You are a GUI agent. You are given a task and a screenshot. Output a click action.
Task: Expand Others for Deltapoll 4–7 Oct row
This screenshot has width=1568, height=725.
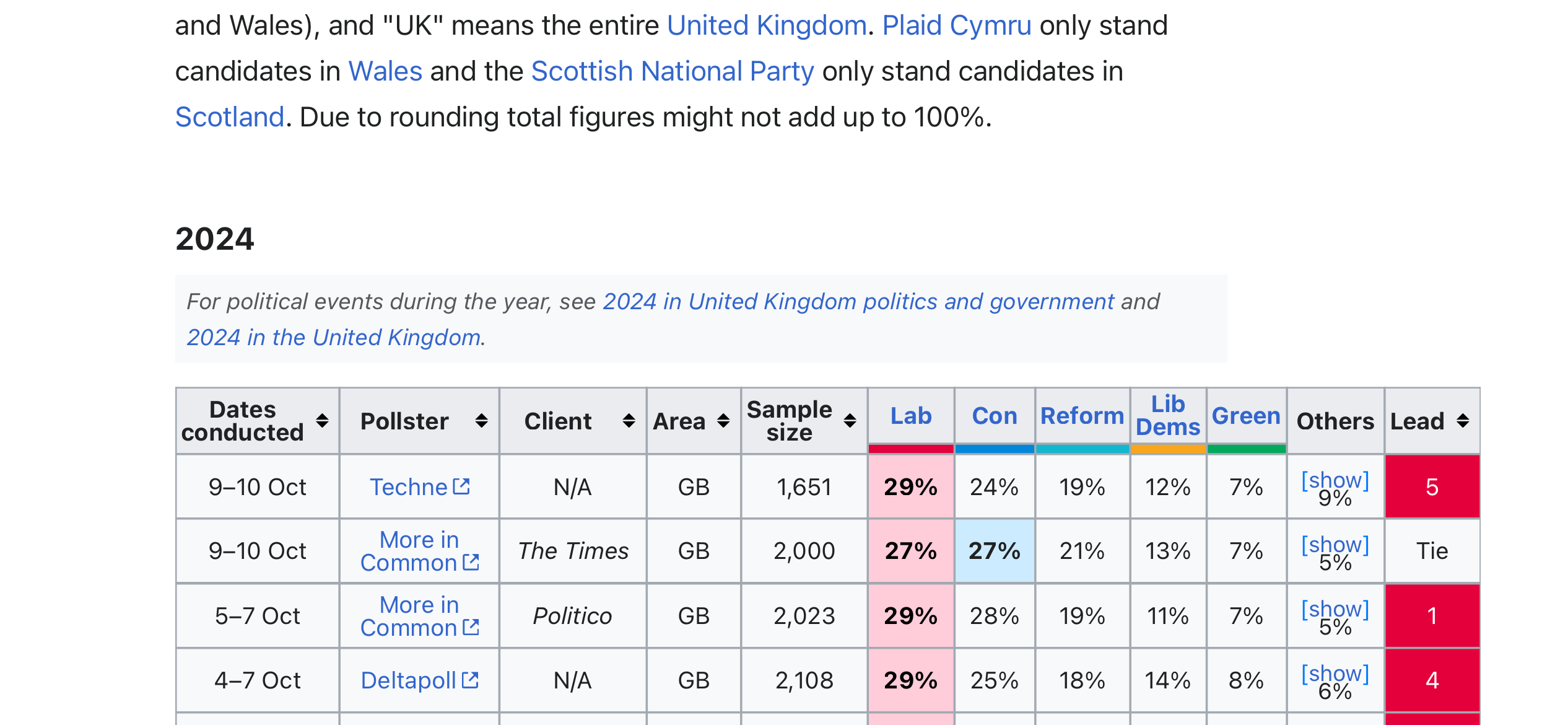click(1335, 674)
